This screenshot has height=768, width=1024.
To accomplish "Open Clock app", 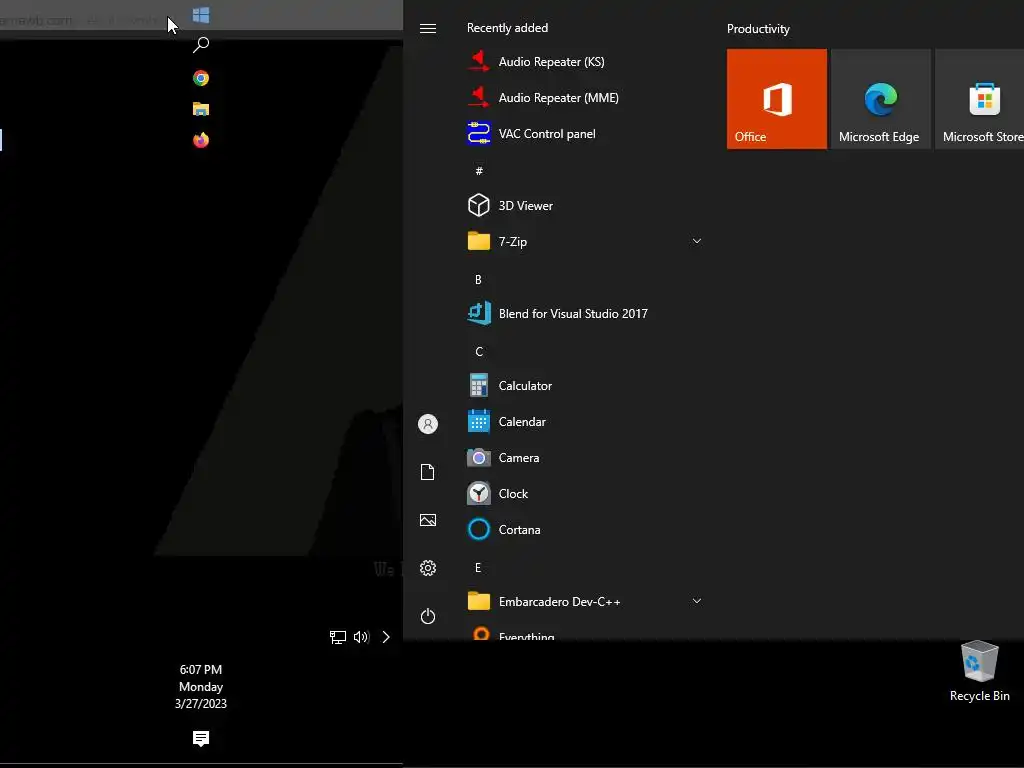I will [586, 494].
